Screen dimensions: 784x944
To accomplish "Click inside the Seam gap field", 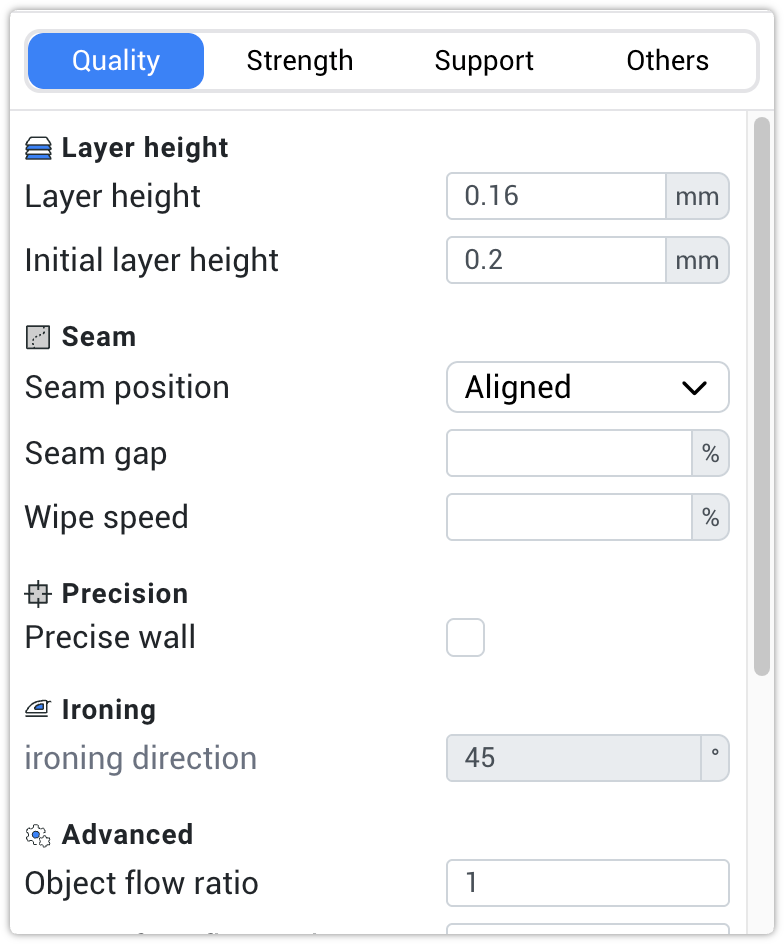I will 568,453.
